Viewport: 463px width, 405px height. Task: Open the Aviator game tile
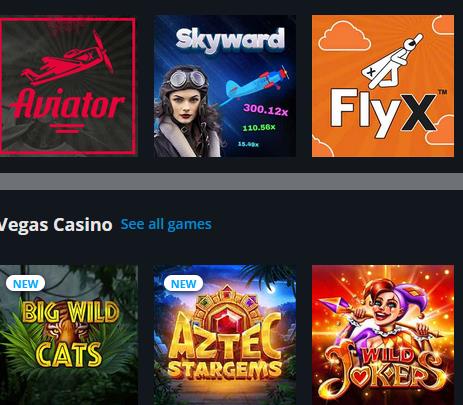68,87
